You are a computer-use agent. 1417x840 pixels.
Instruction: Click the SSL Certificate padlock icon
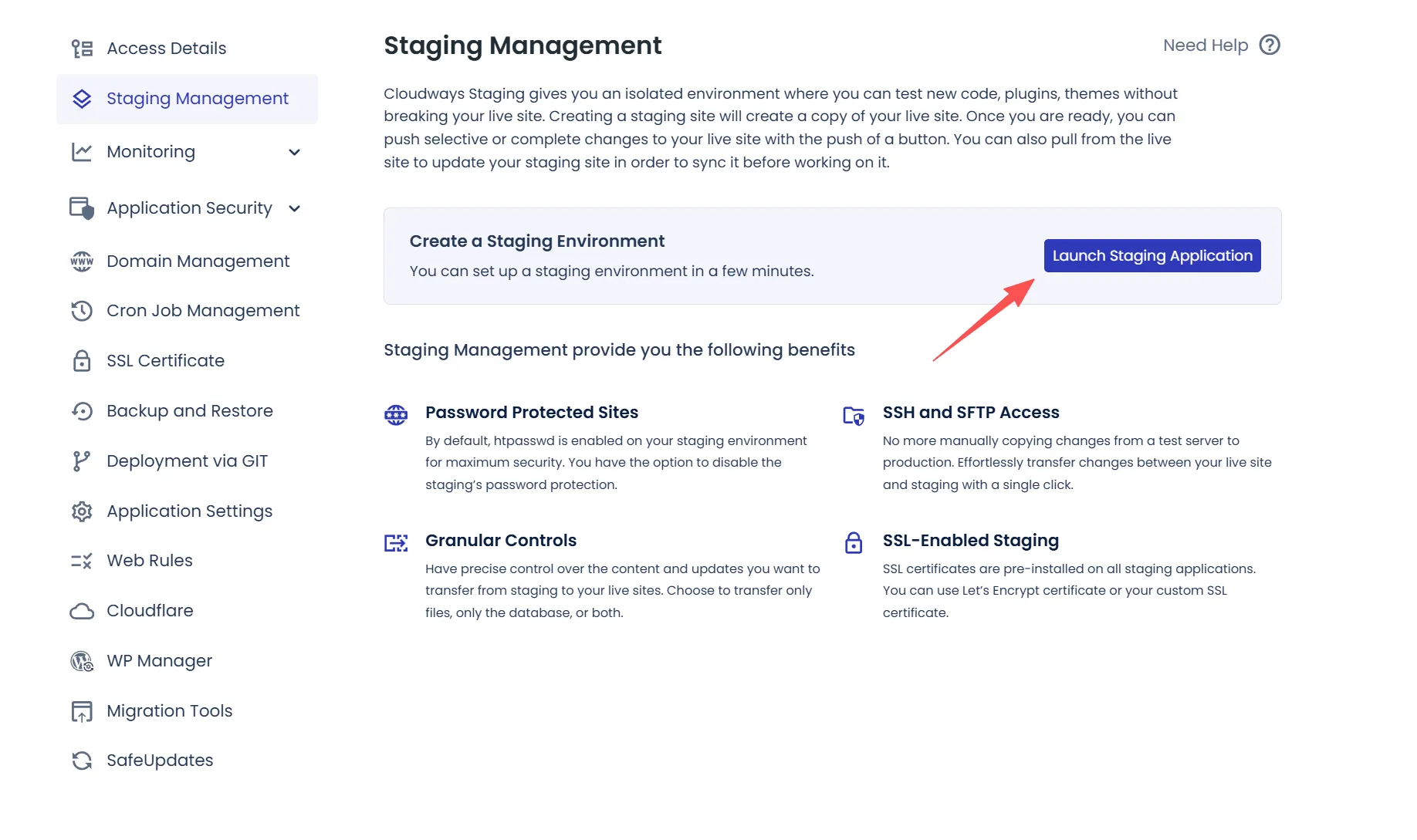point(82,361)
